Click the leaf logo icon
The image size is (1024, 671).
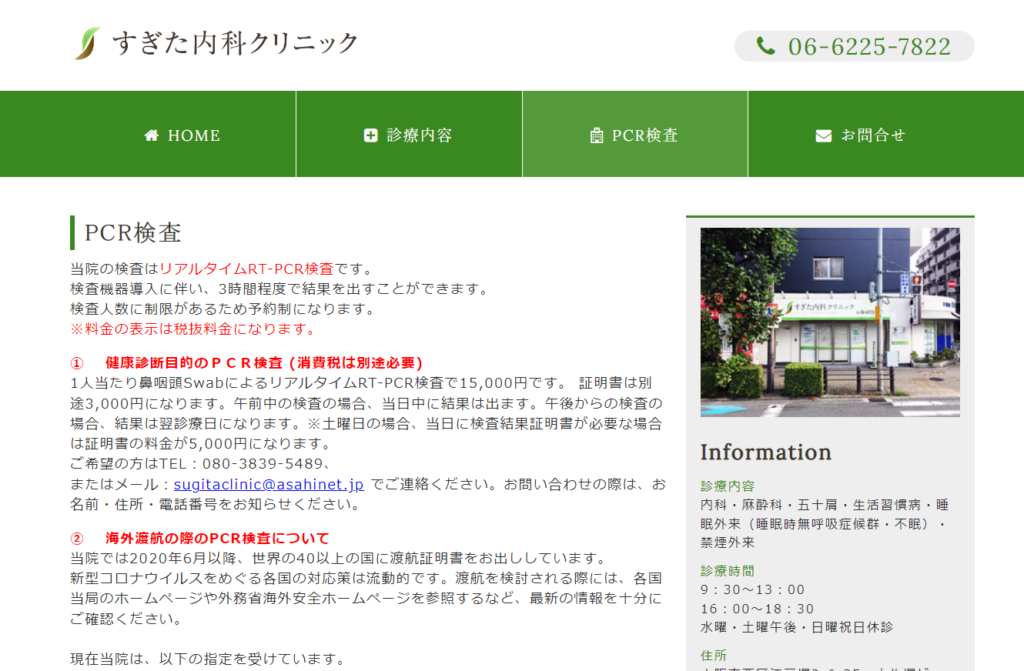pos(87,43)
